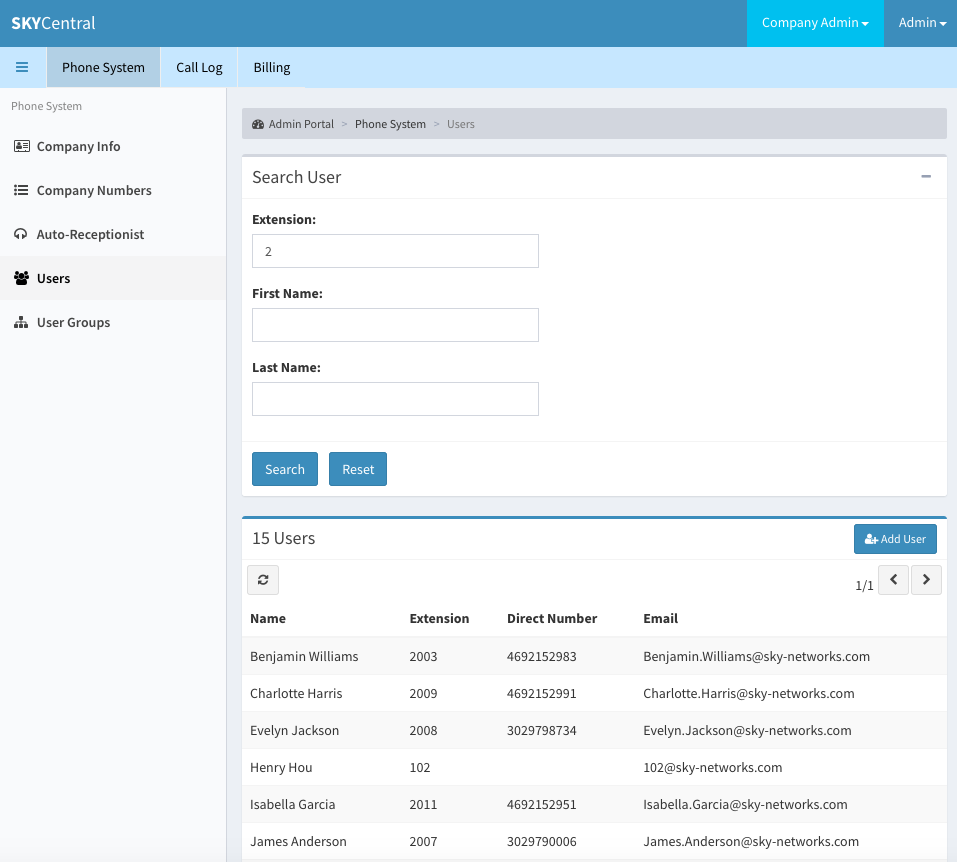
Task: Switch to the Call Log tab
Action: 199,67
